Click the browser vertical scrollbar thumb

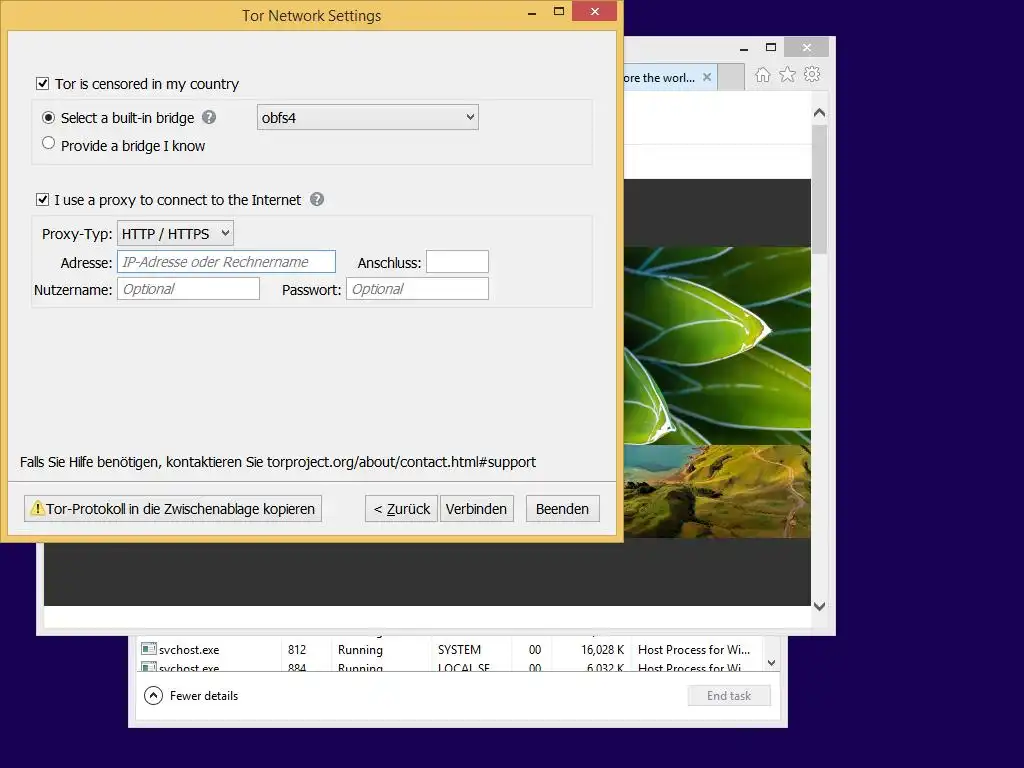[x=820, y=189]
